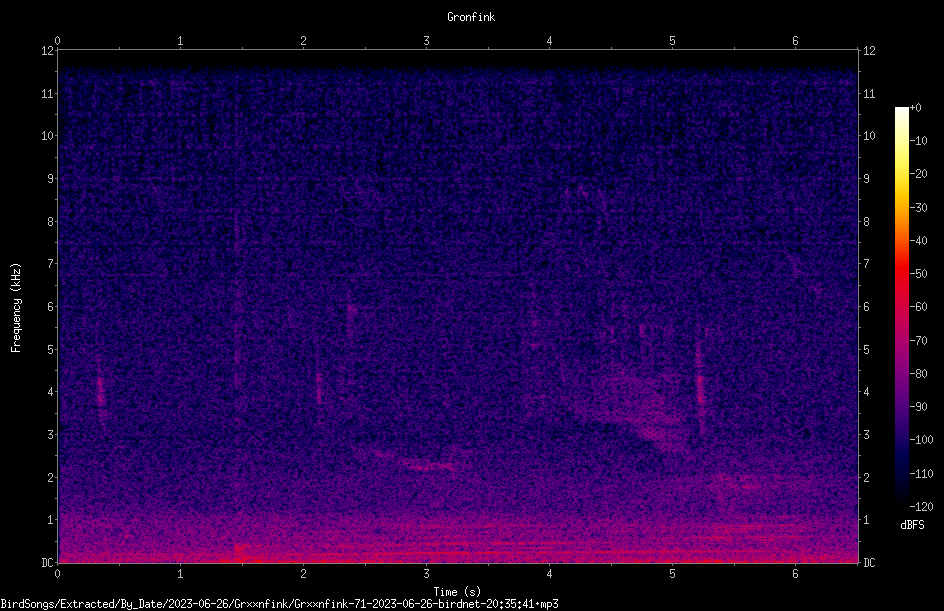
Task: Select the Frequency (kHz) axis label
Action: click(16, 308)
